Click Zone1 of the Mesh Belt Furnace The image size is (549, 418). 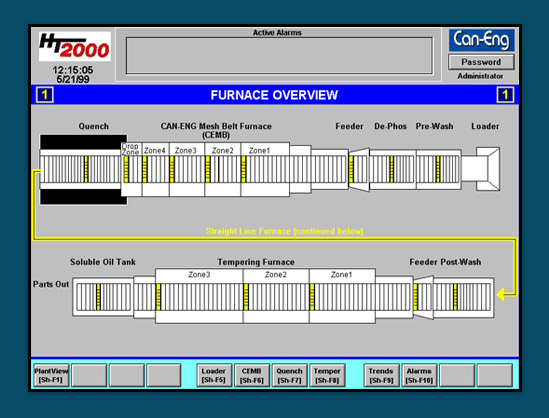pos(265,169)
